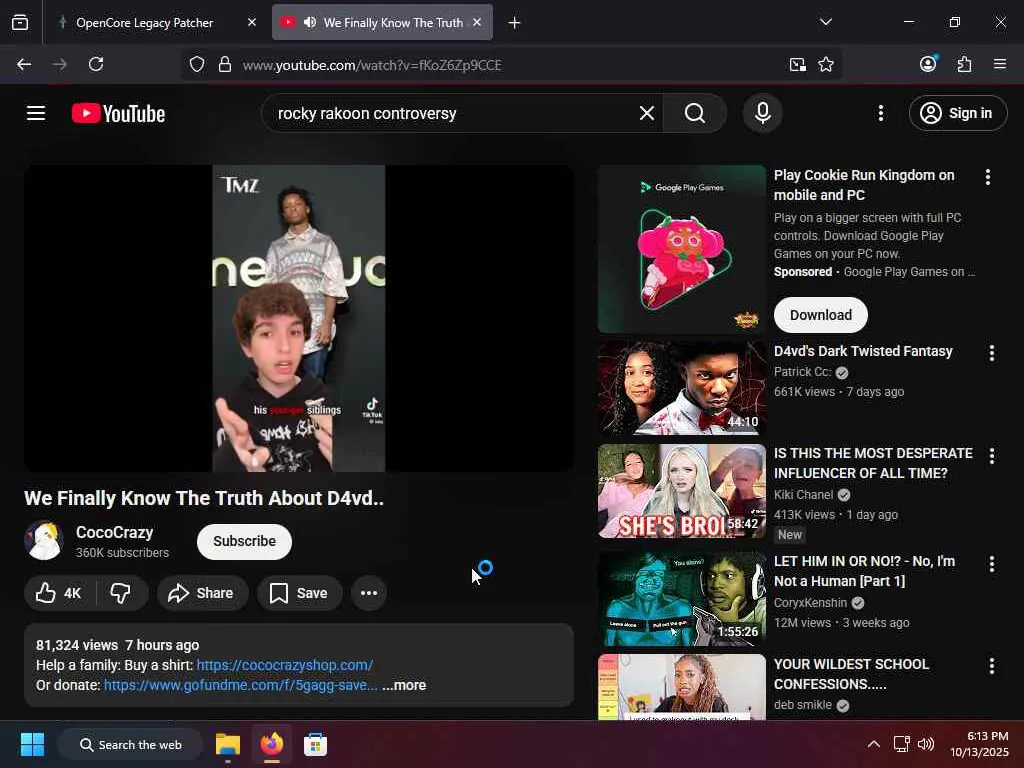Open the browser extensions puzzle icon
This screenshot has width=1024, height=768.
coord(965,64)
